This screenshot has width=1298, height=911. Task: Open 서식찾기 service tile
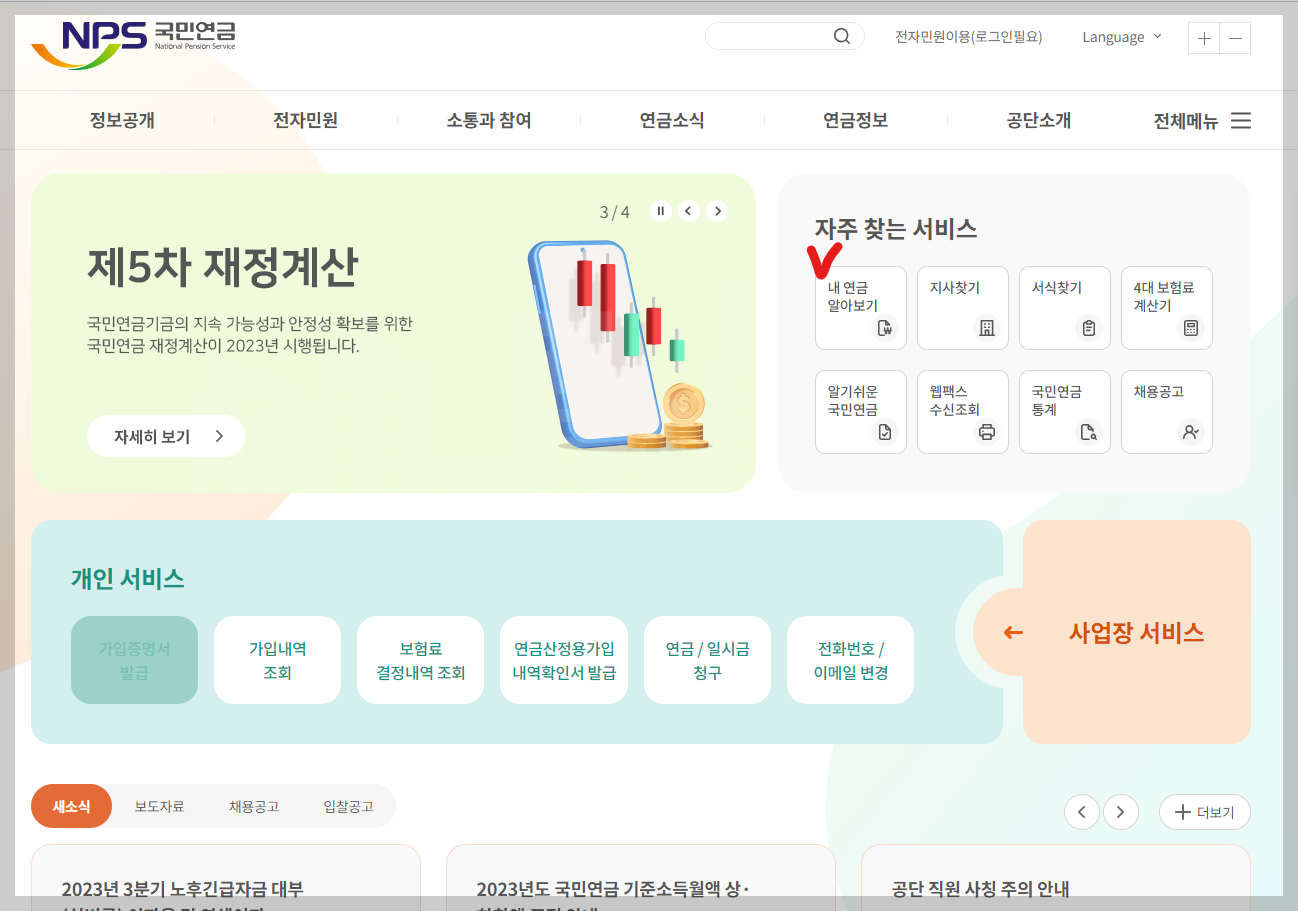[1065, 308]
